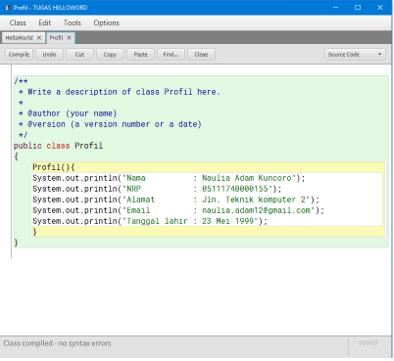Close the Profil tab with its X

[x=69, y=38]
